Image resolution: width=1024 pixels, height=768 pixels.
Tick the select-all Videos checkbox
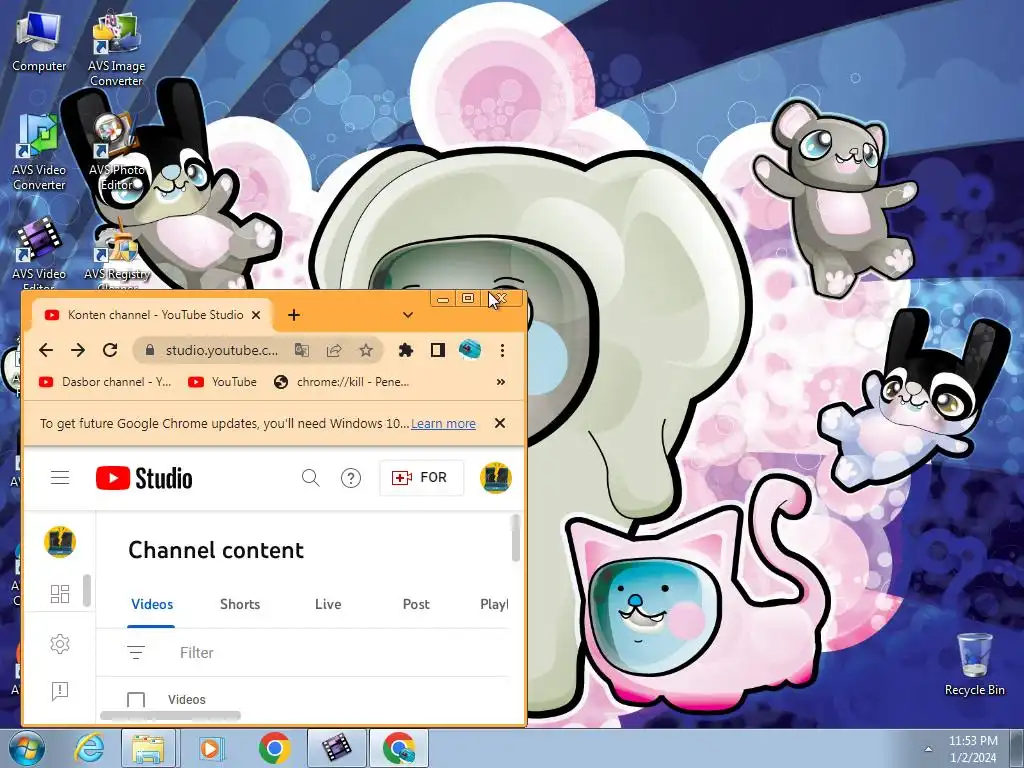pos(136,700)
